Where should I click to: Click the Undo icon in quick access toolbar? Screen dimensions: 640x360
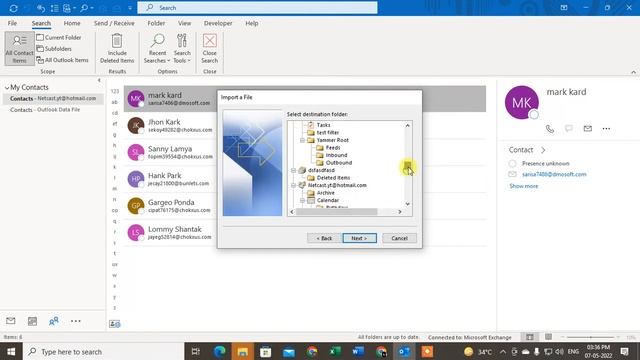(41, 8)
